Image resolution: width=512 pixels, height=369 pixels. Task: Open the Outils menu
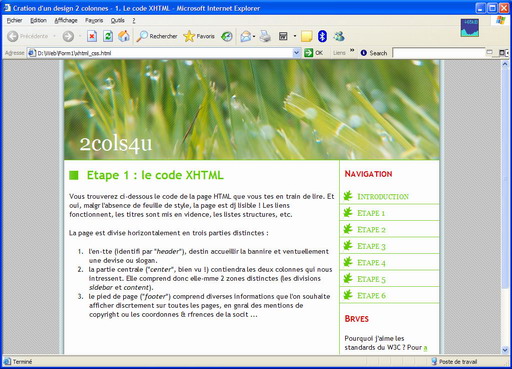(118, 20)
